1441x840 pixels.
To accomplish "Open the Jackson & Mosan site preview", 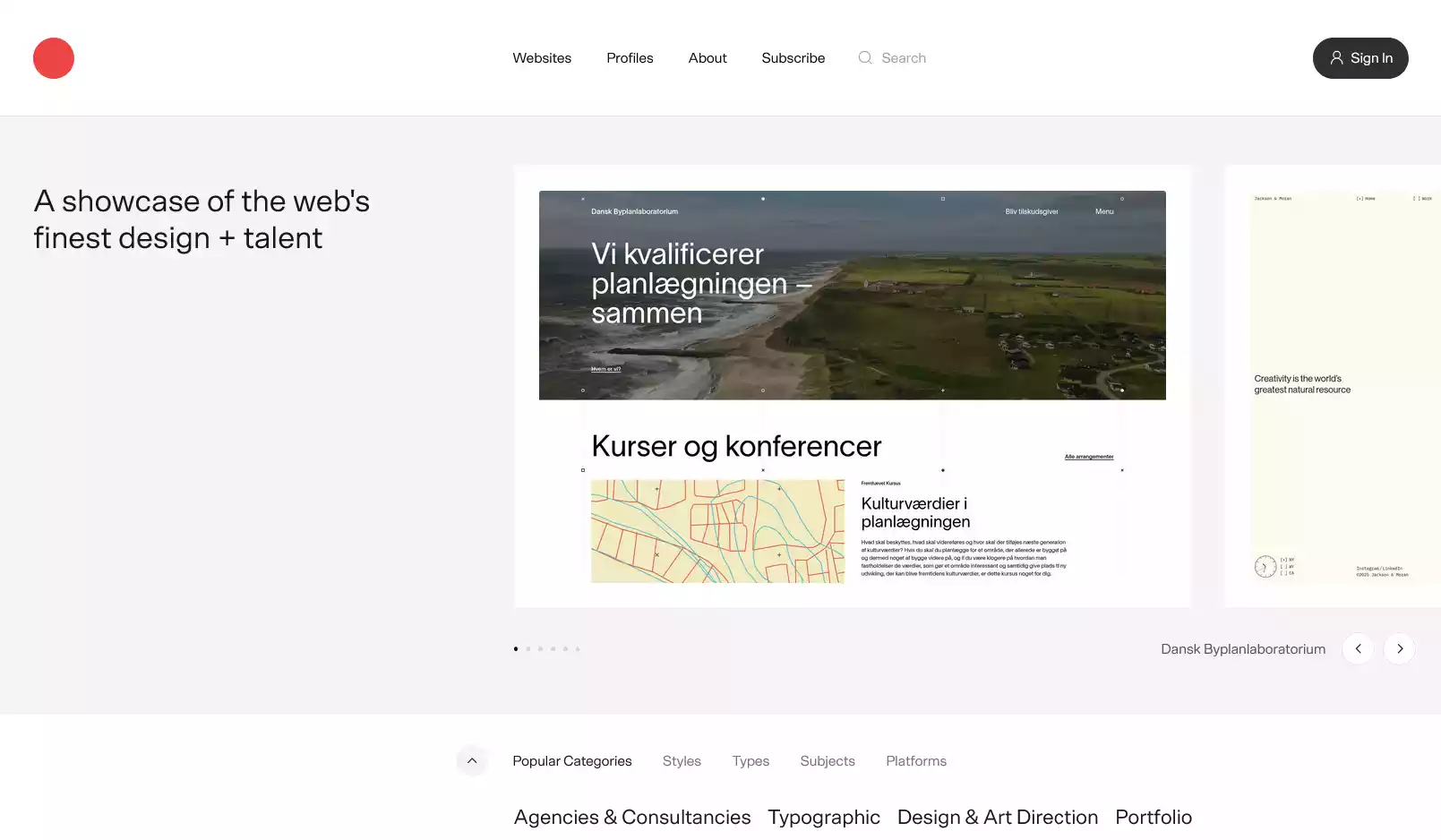I will [x=1334, y=387].
